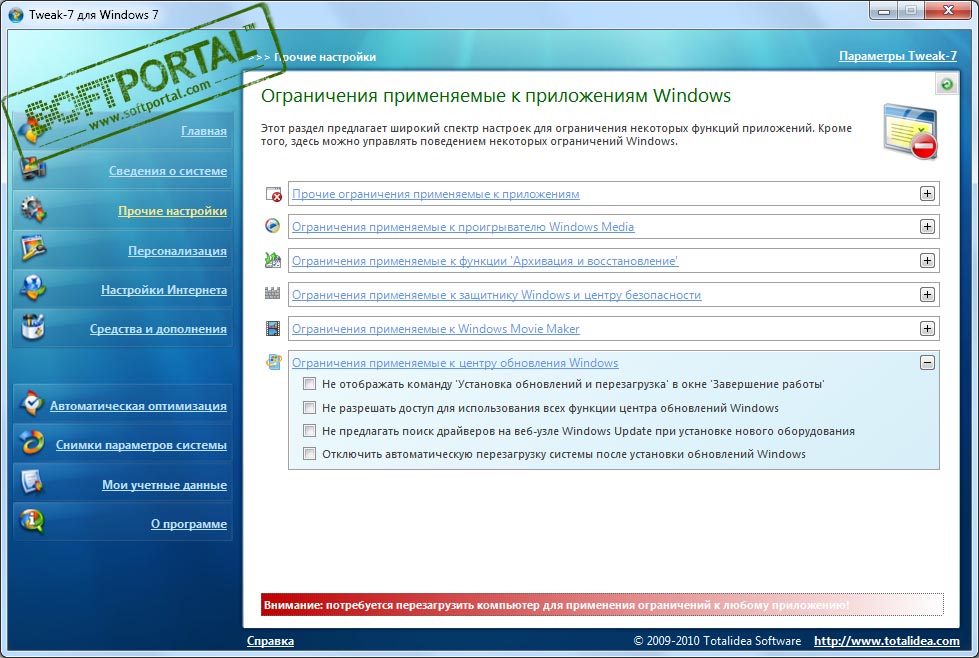Visit the http://www.totalidea.com link

point(887,641)
